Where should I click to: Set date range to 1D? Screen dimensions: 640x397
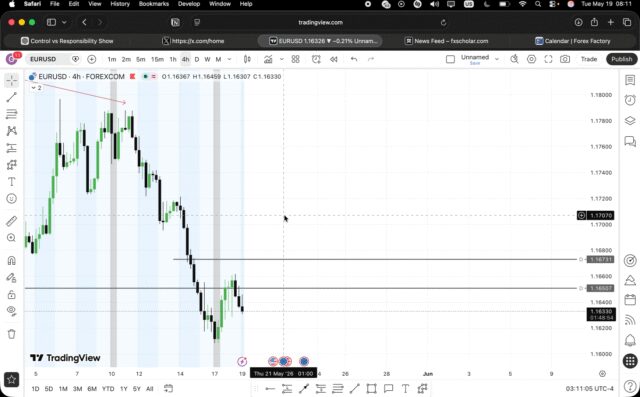(x=35, y=389)
